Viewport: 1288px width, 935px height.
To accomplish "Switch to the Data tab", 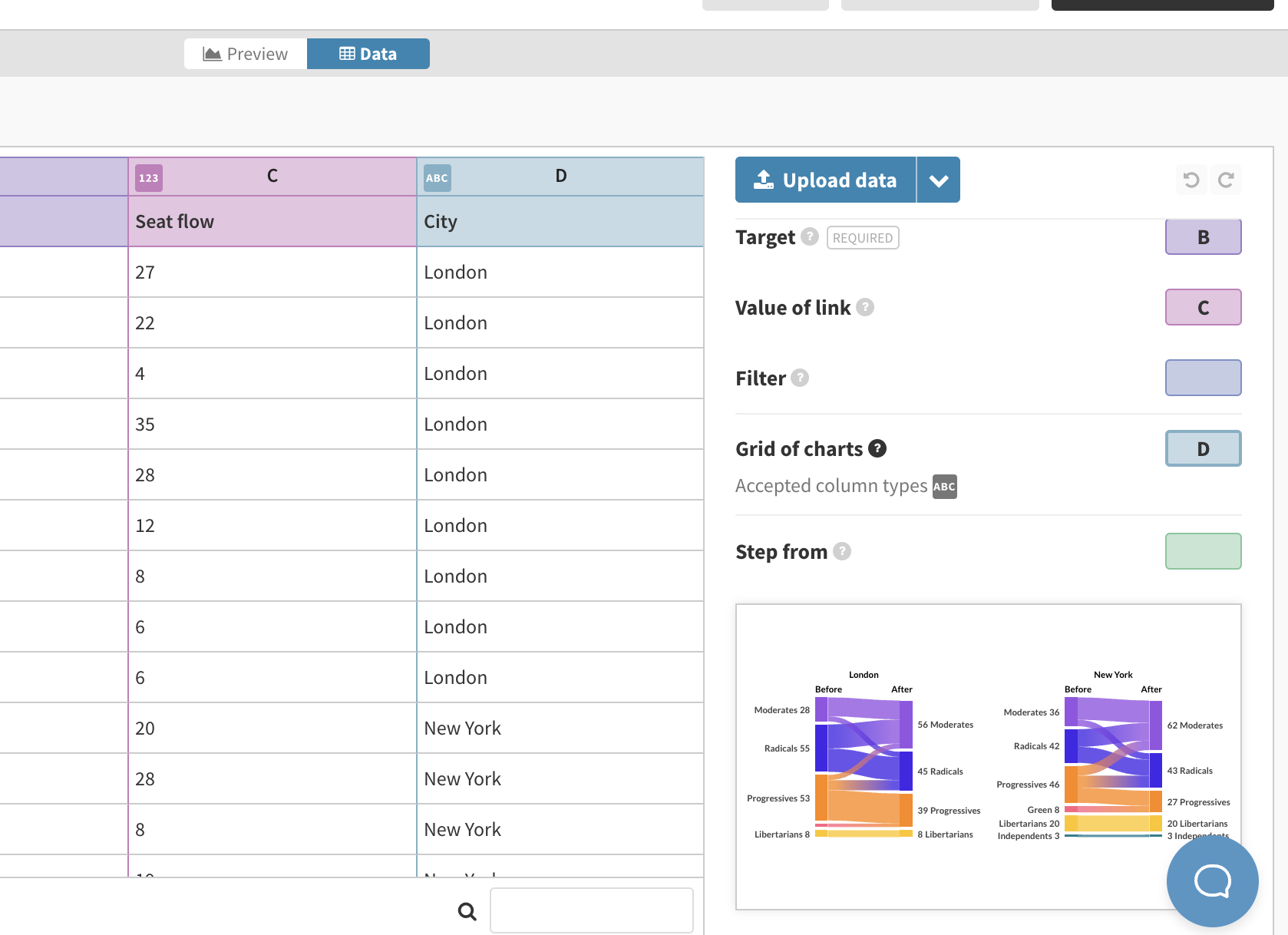I will 368,53.
